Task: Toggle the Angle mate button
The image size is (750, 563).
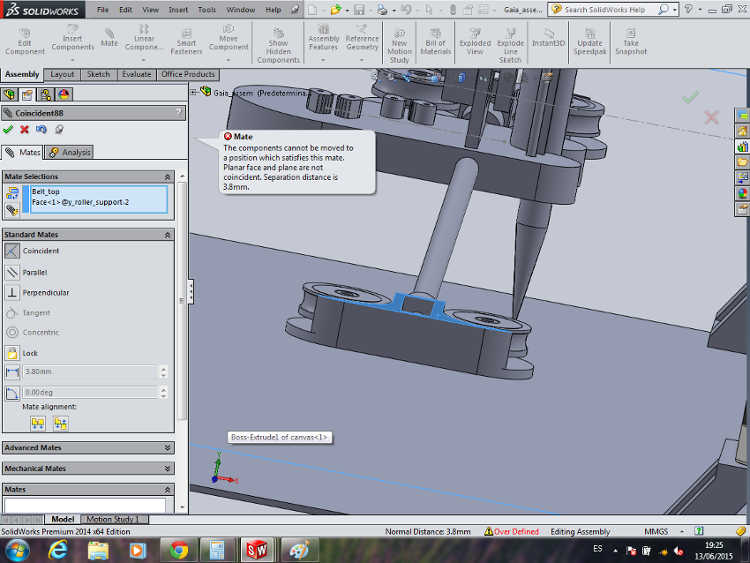Action: coord(13,393)
